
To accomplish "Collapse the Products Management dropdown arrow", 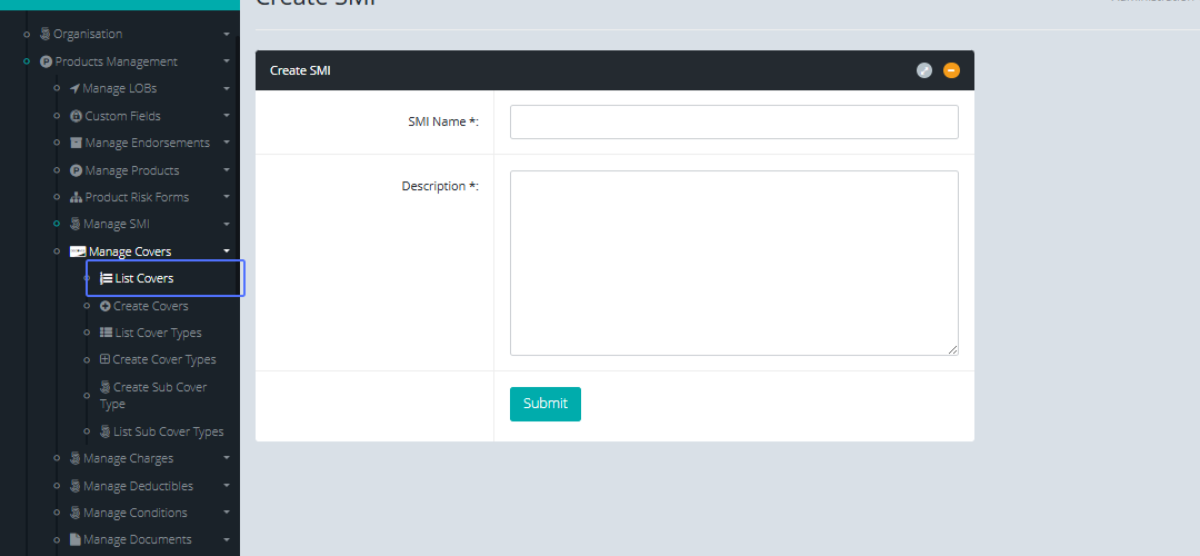I will pyautogui.click(x=227, y=62).
